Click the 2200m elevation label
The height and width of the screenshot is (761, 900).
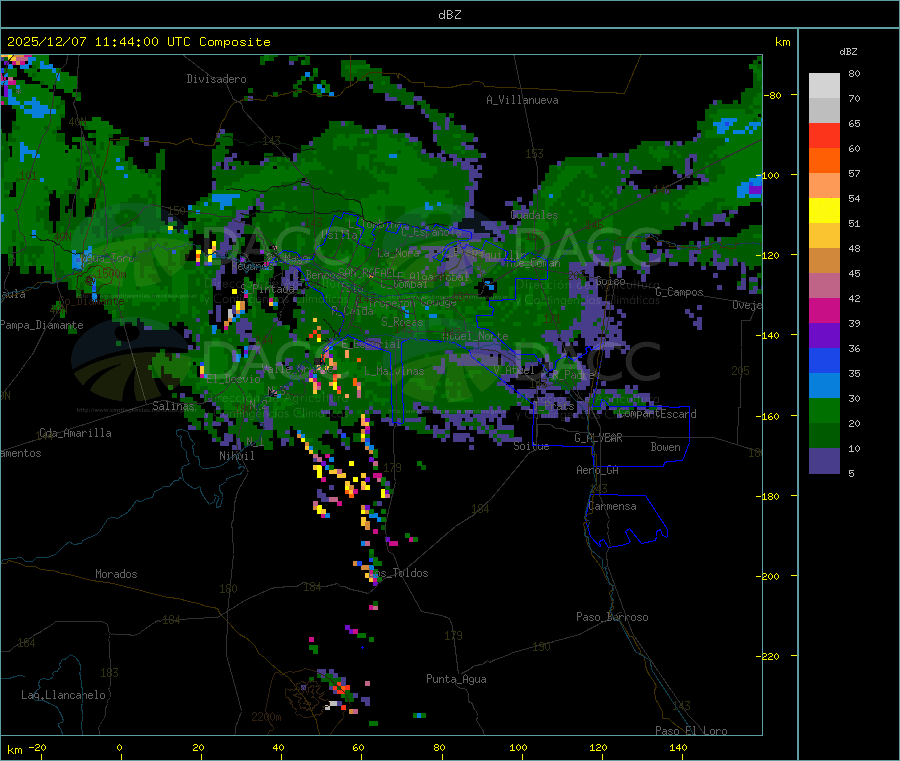point(266,717)
